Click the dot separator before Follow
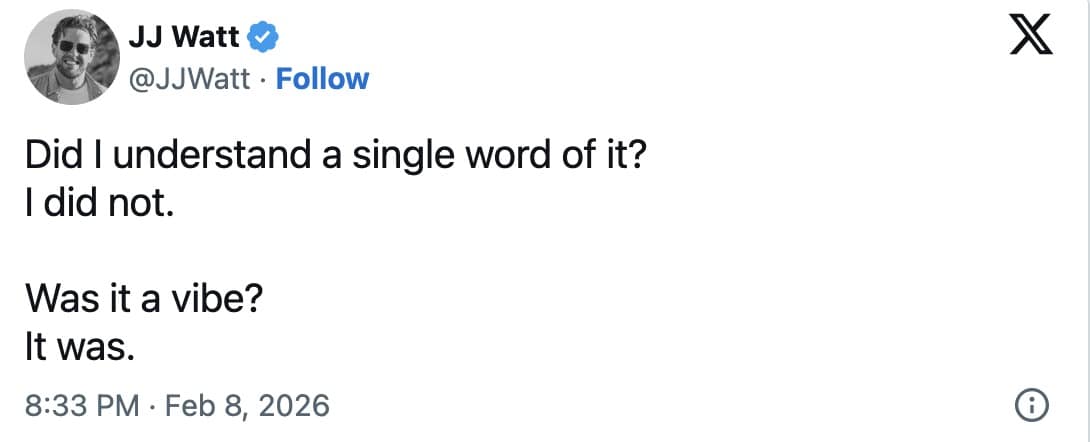The height and width of the screenshot is (442, 1090). tap(264, 78)
